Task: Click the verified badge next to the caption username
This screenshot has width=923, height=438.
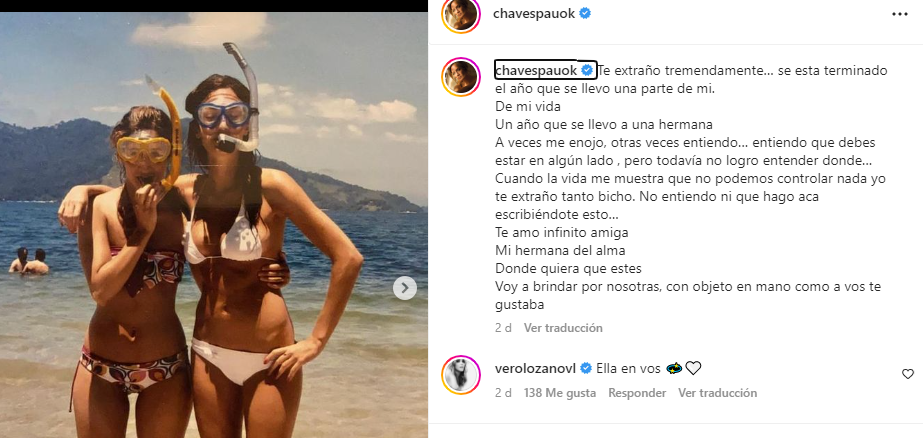Action: coord(587,71)
